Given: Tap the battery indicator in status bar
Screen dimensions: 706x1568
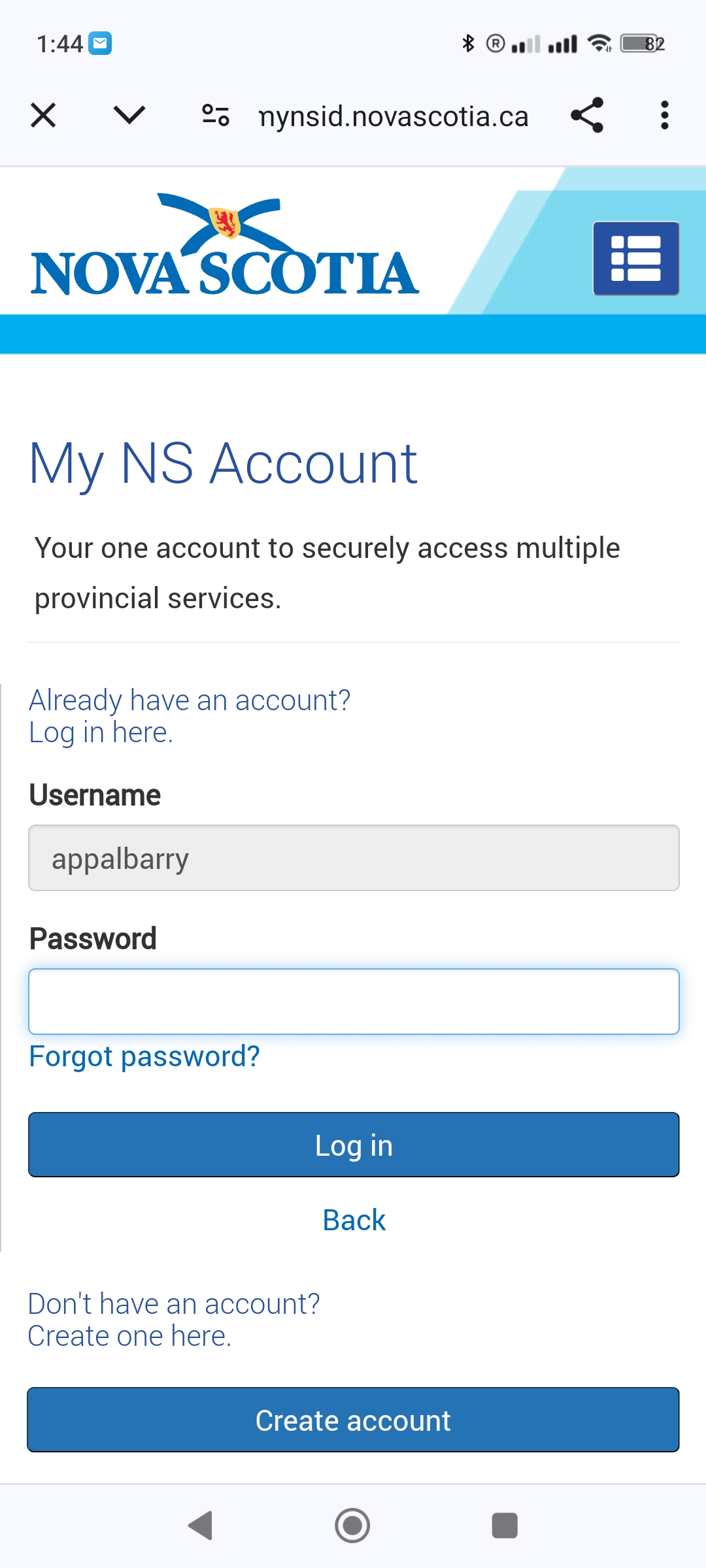Looking at the screenshot, I should 643,44.
